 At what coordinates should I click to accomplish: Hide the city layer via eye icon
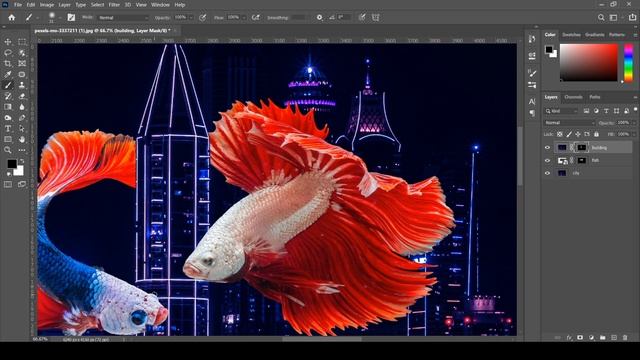[x=547, y=173]
